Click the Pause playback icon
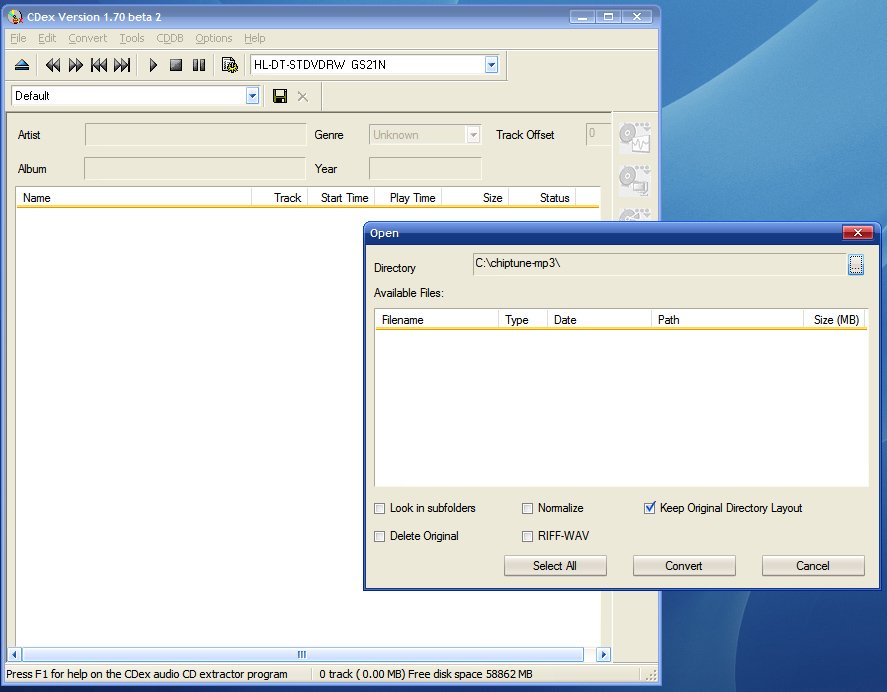Image resolution: width=887 pixels, height=692 pixels. click(x=199, y=65)
